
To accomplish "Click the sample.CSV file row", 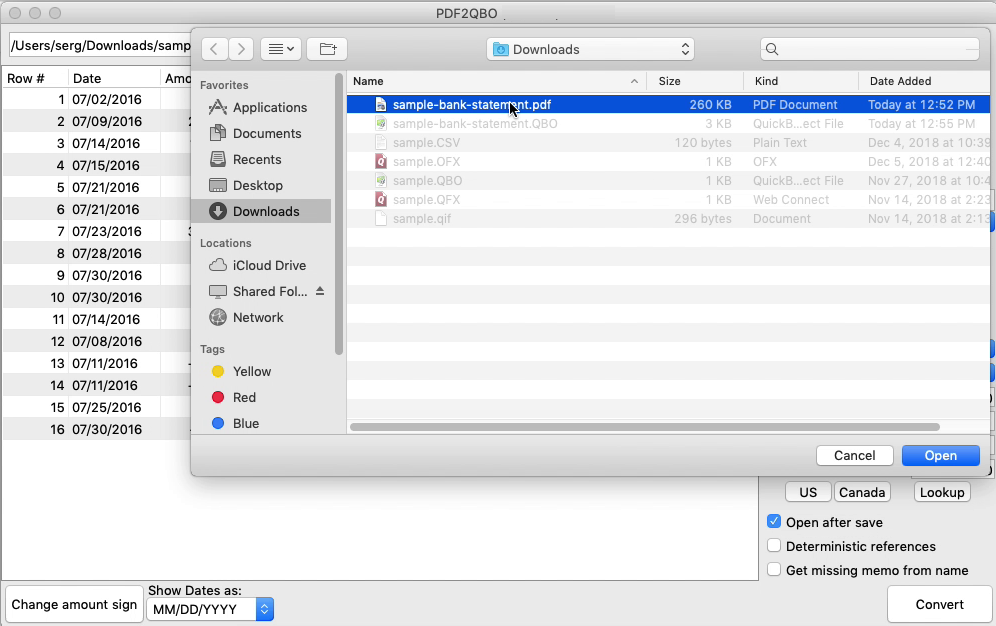I will [668, 143].
